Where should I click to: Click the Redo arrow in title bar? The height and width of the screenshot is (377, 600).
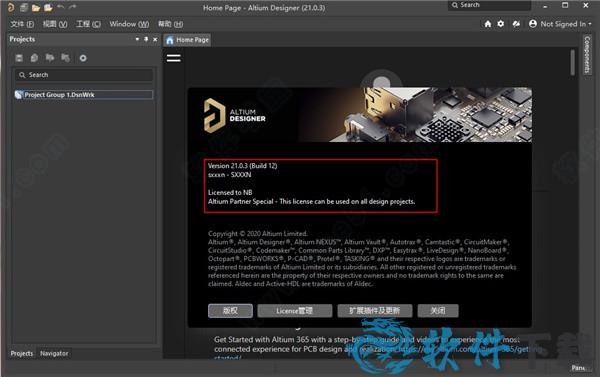click(73, 7)
